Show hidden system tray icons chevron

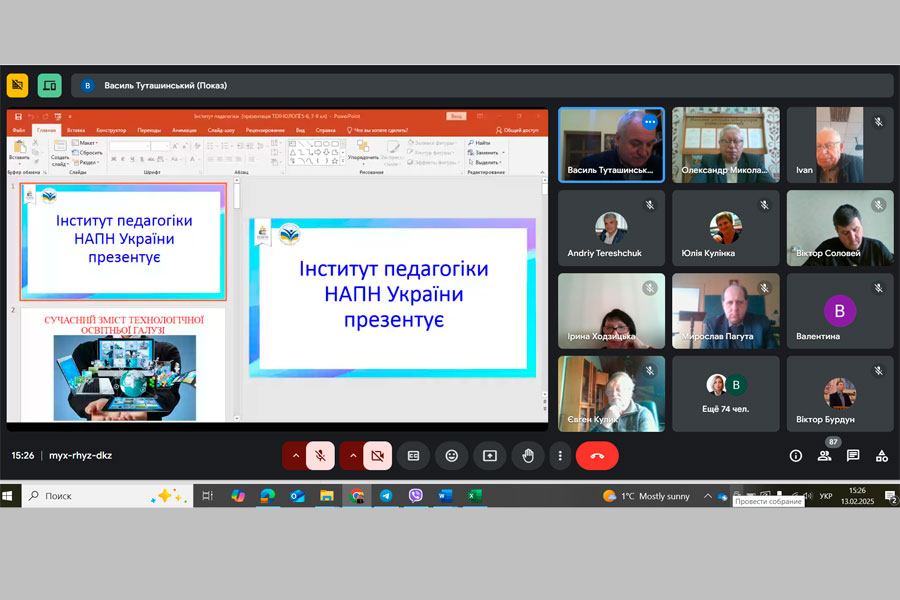[708, 496]
